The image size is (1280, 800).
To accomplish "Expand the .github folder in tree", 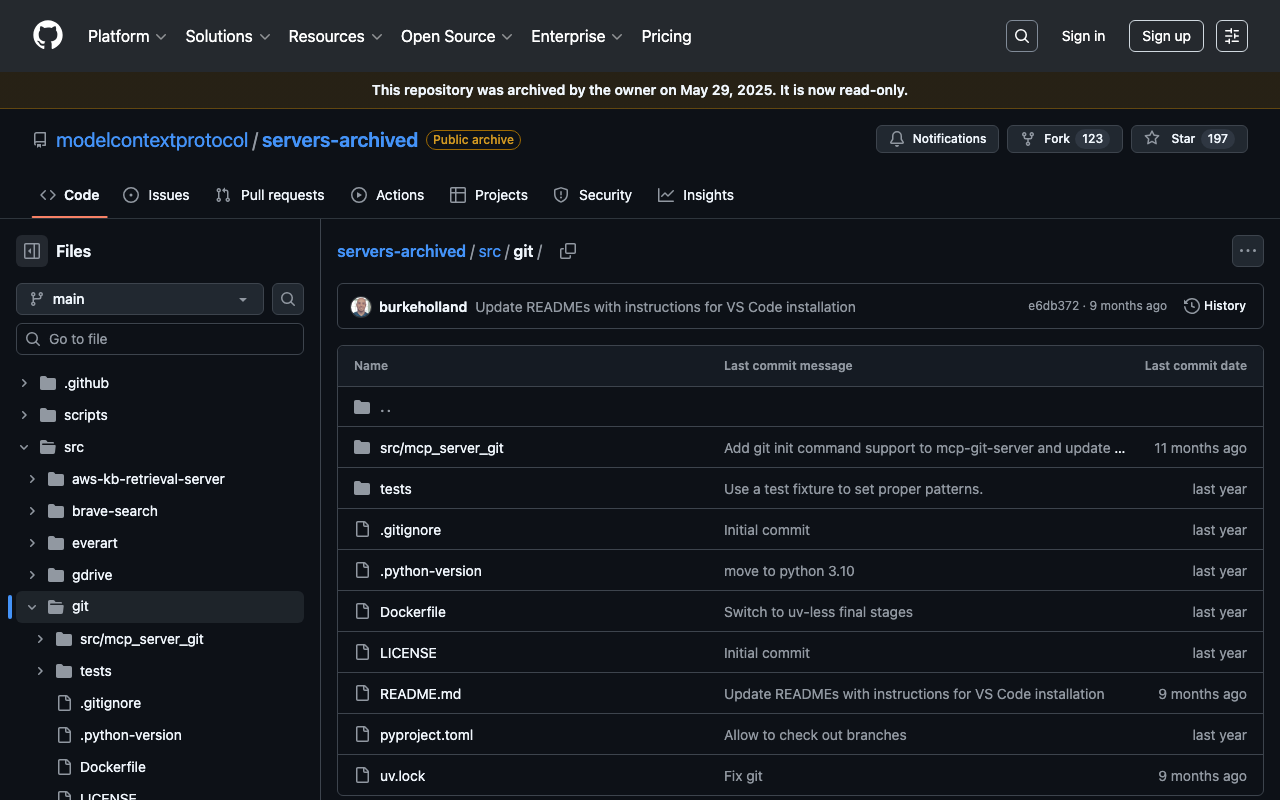I will [25, 383].
